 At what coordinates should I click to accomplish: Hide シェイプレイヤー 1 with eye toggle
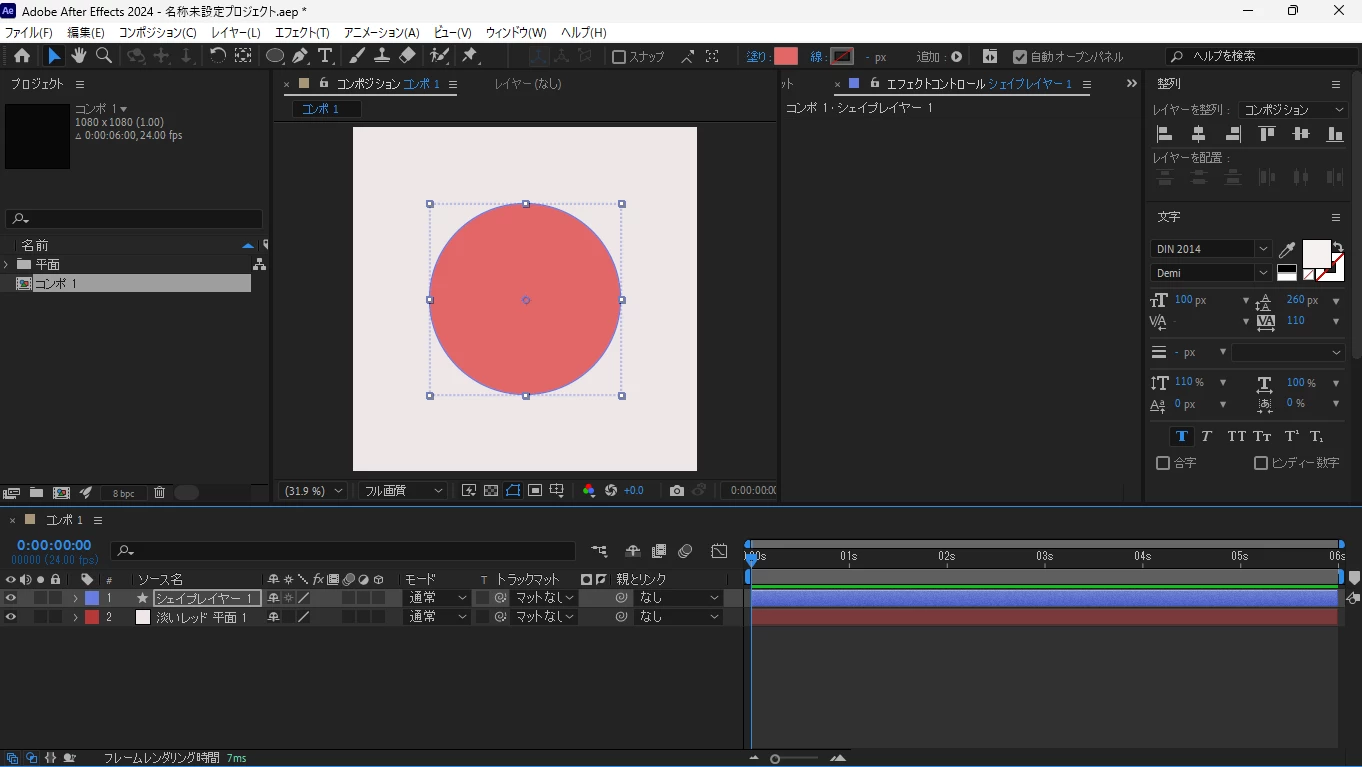[x=11, y=598]
